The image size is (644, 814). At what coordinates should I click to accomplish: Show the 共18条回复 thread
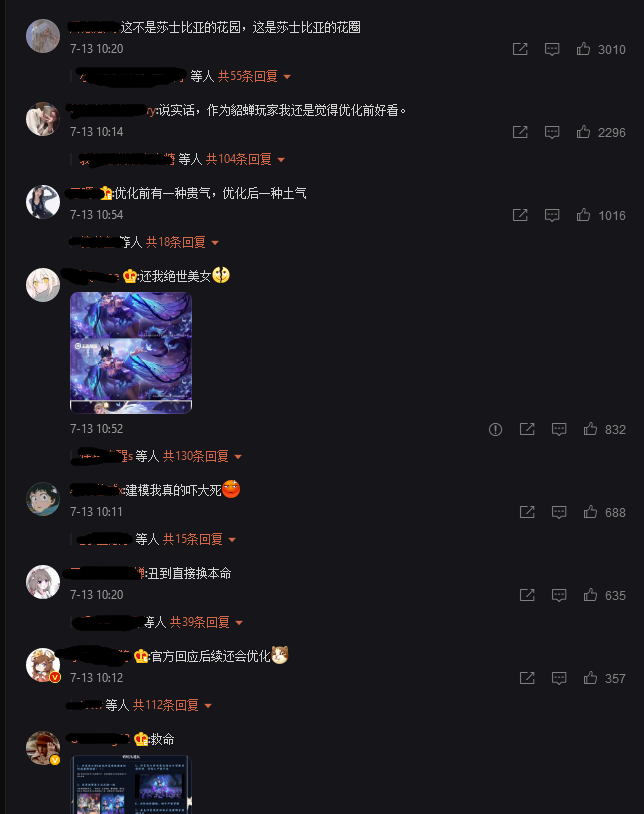(182, 242)
